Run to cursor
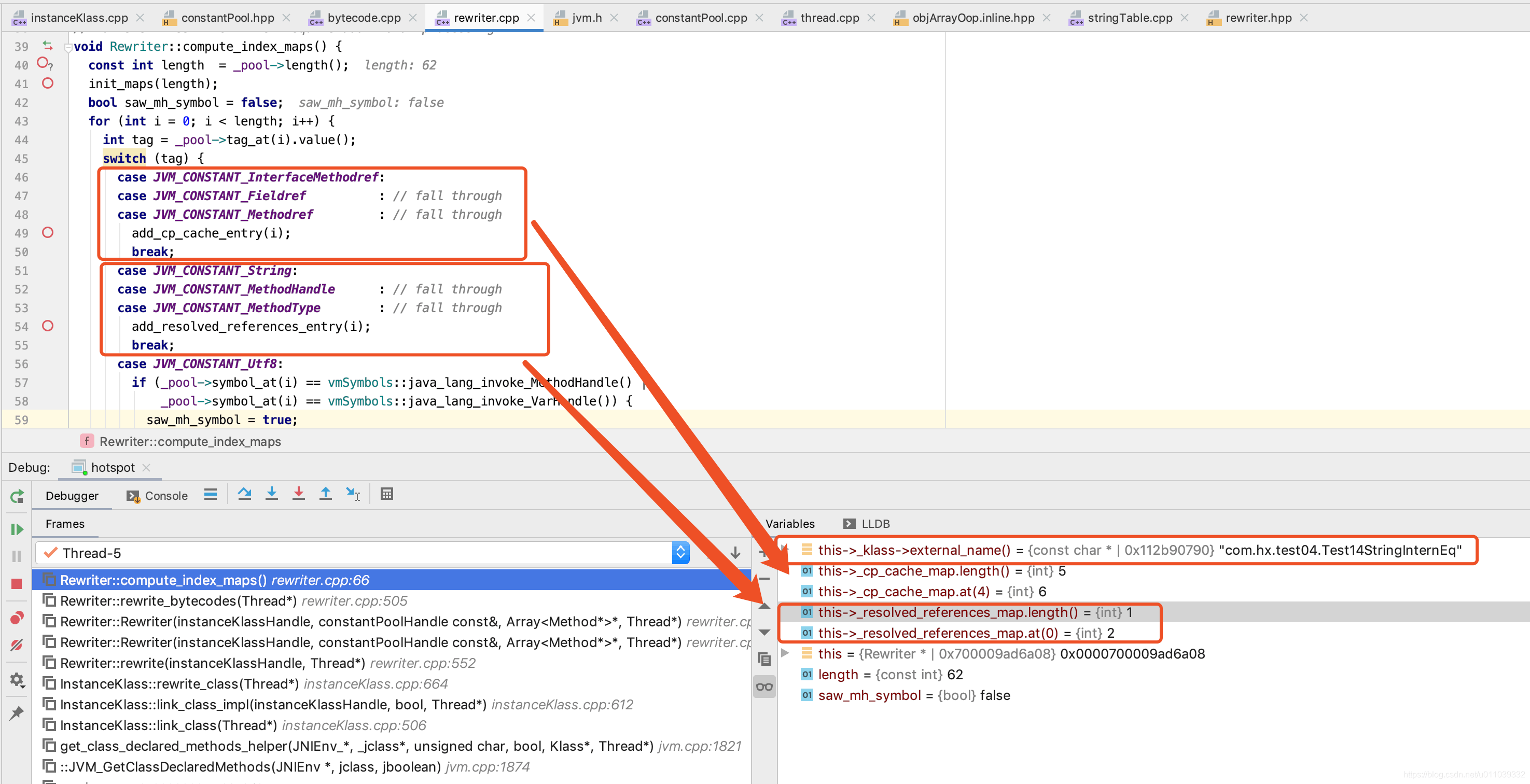The height and width of the screenshot is (784, 1530). point(353,494)
